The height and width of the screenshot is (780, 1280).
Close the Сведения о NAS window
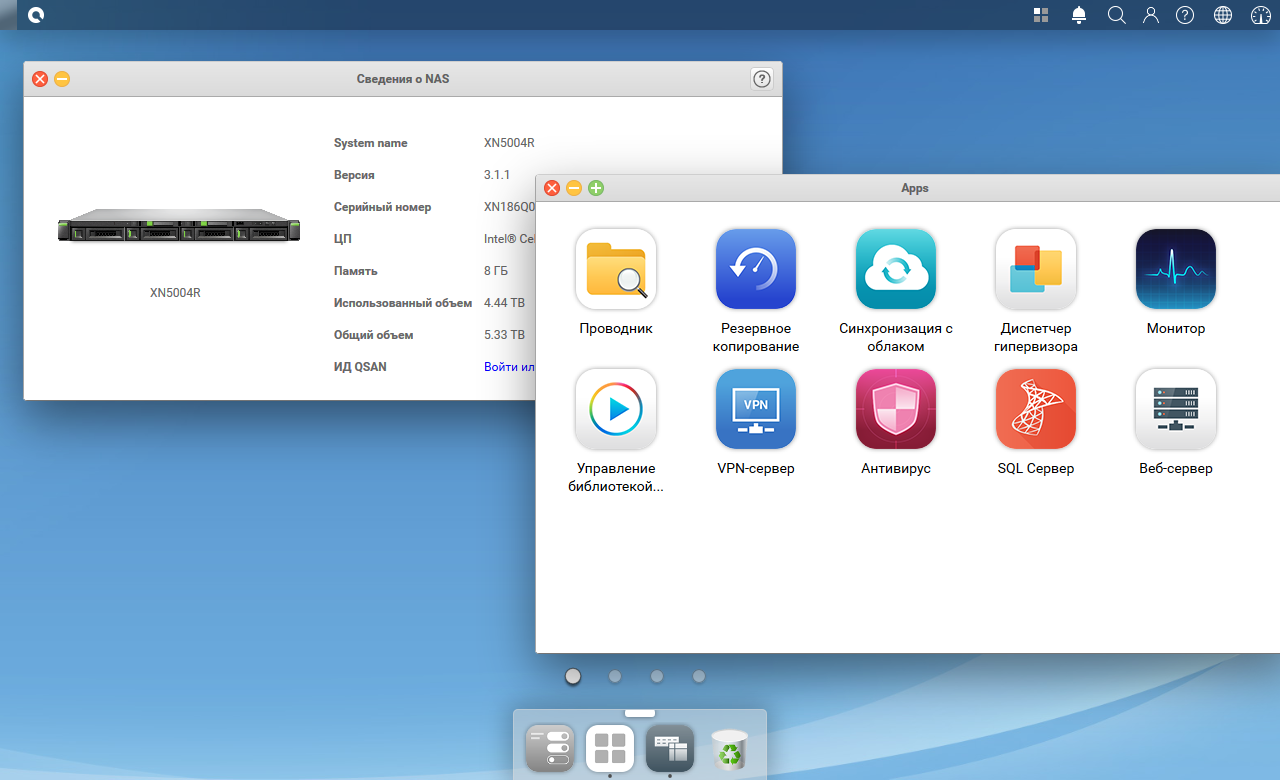(x=40, y=79)
